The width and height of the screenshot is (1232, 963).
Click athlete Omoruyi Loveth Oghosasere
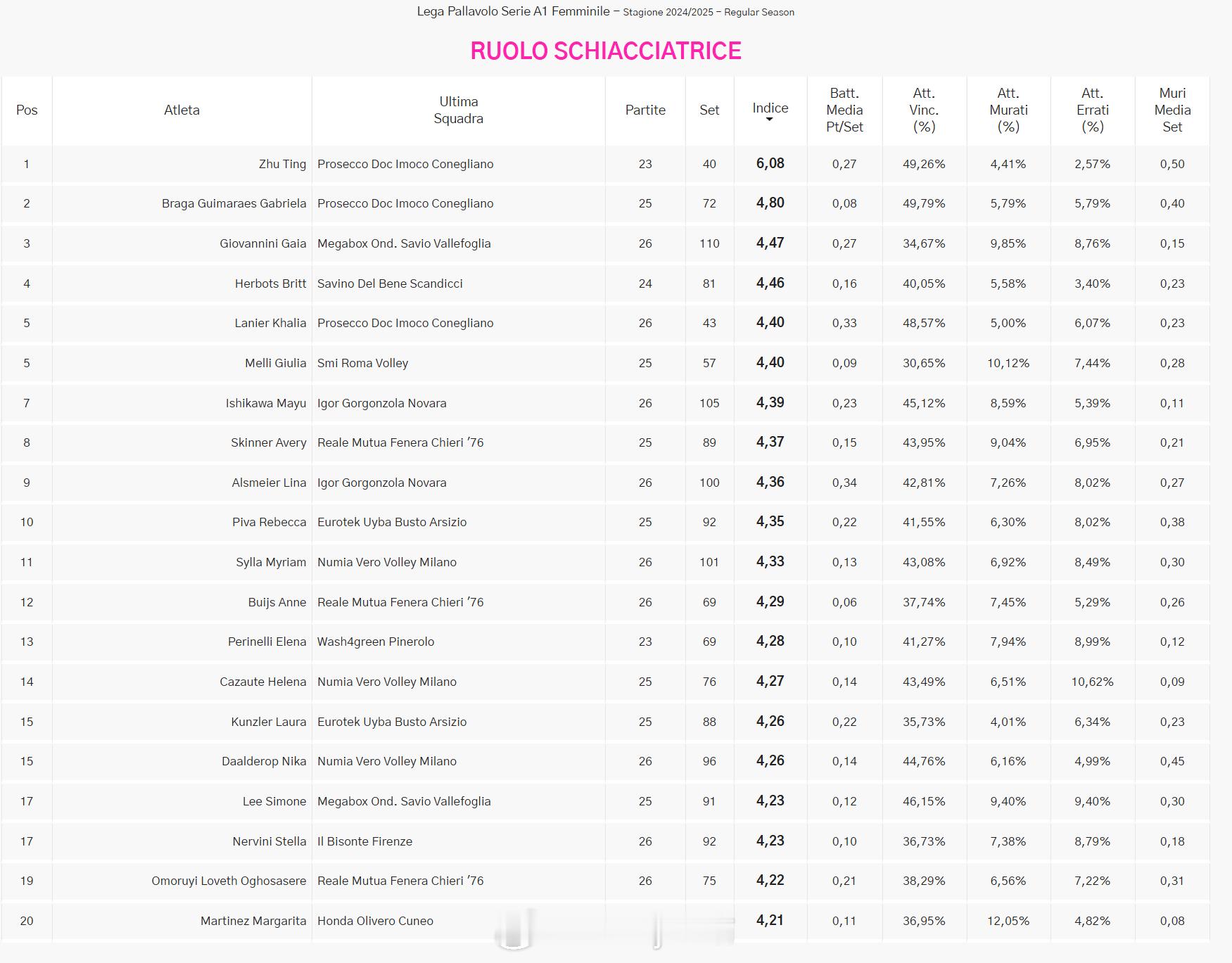point(229,881)
